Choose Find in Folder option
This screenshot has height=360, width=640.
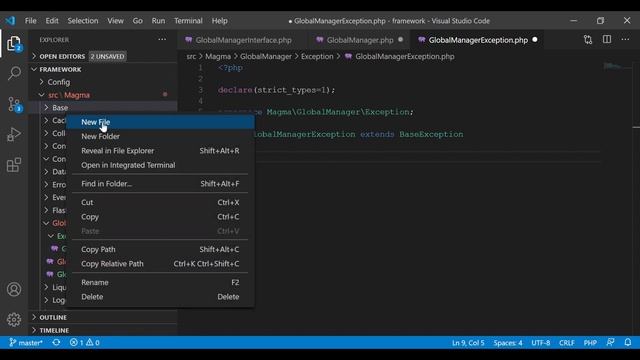(160, 184)
